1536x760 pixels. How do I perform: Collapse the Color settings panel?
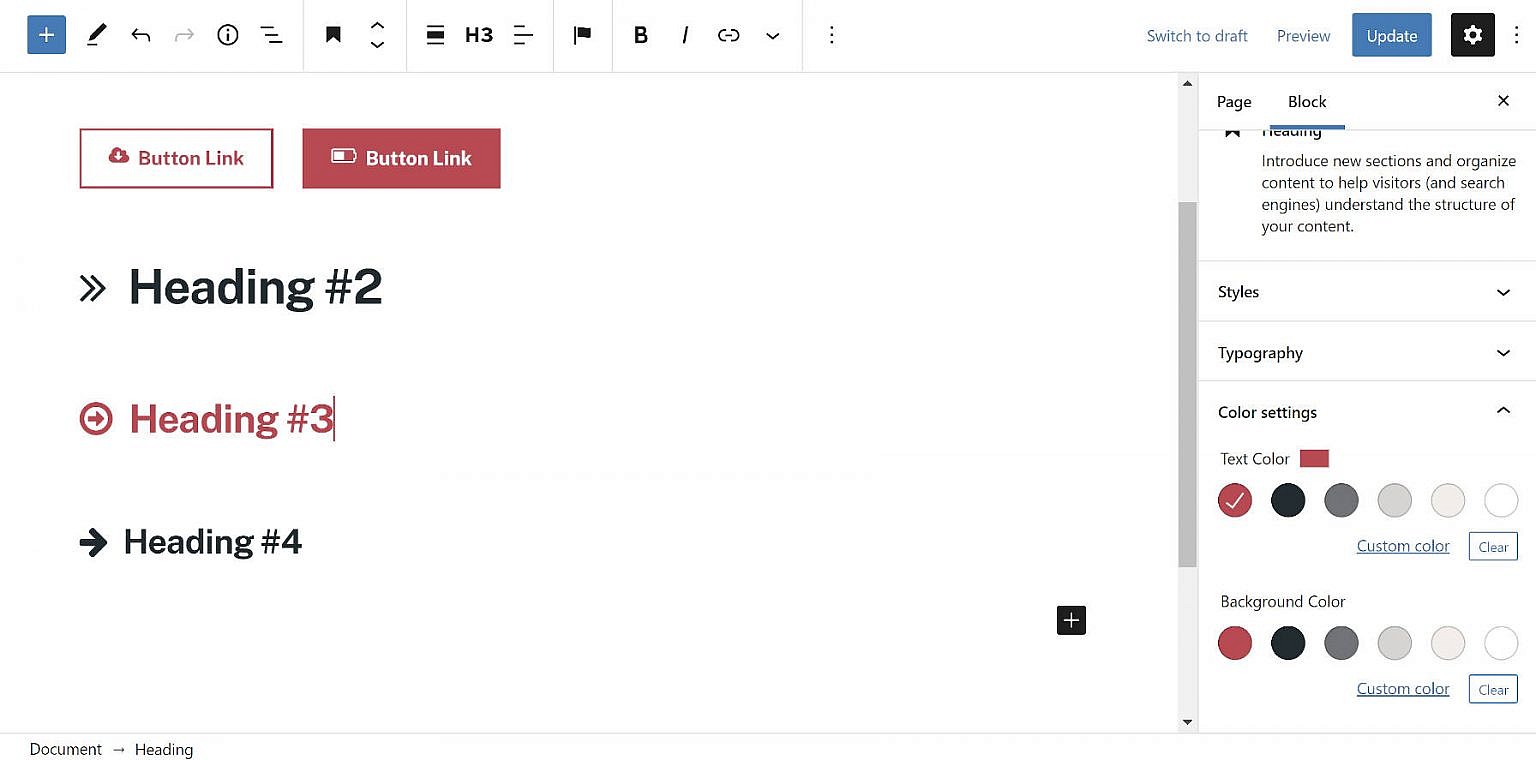(1366, 412)
